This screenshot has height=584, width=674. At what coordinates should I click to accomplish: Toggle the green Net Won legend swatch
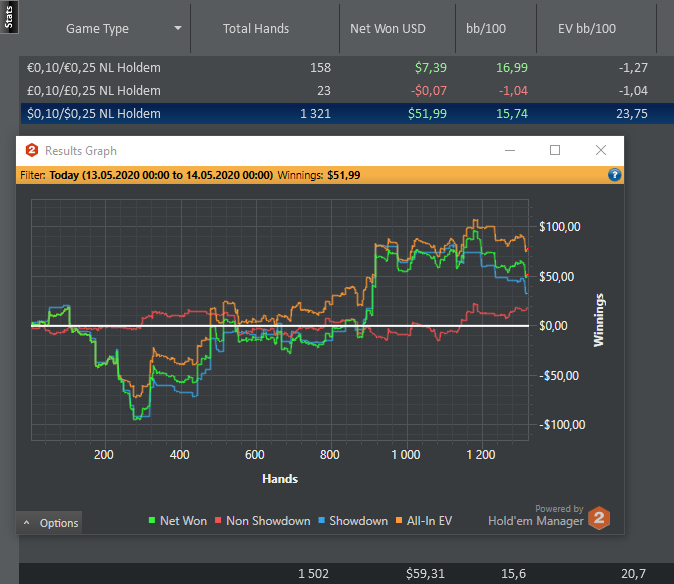click(x=152, y=520)
